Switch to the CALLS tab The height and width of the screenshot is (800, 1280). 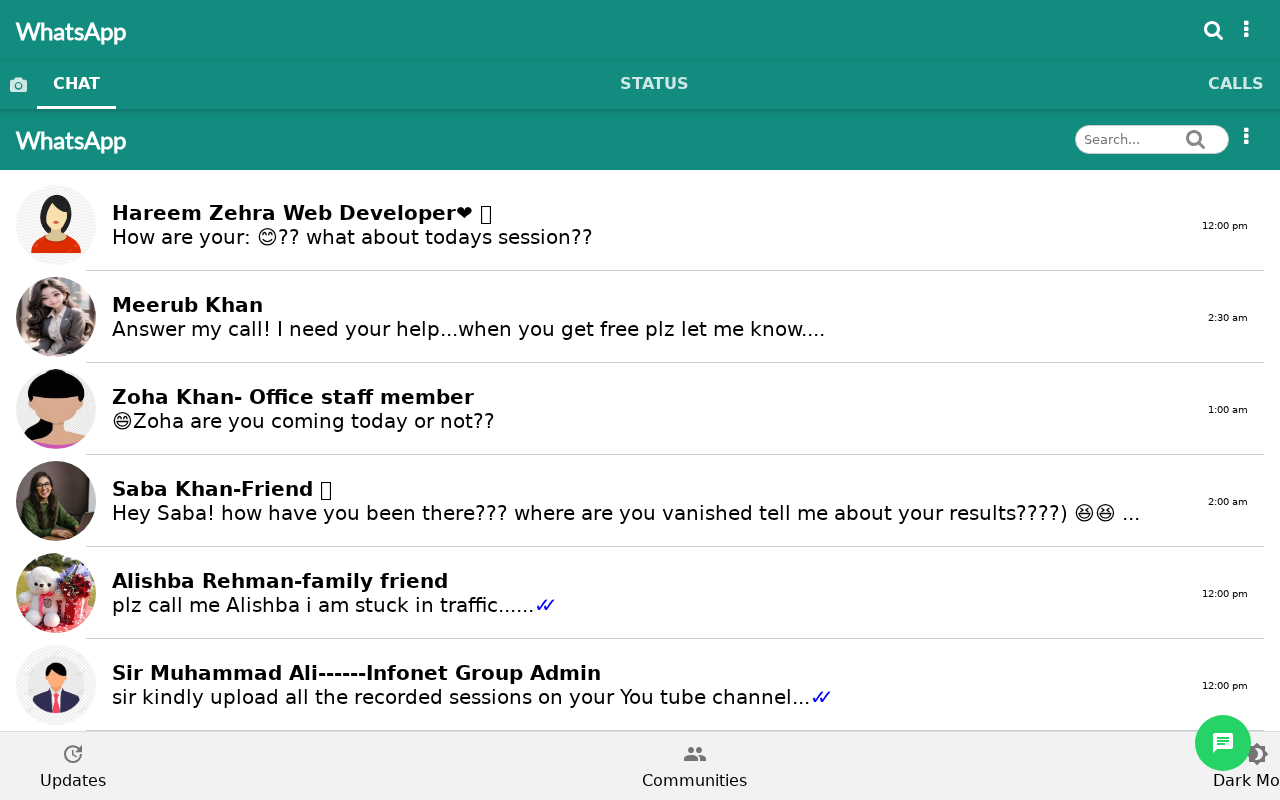pos(1235,84)
